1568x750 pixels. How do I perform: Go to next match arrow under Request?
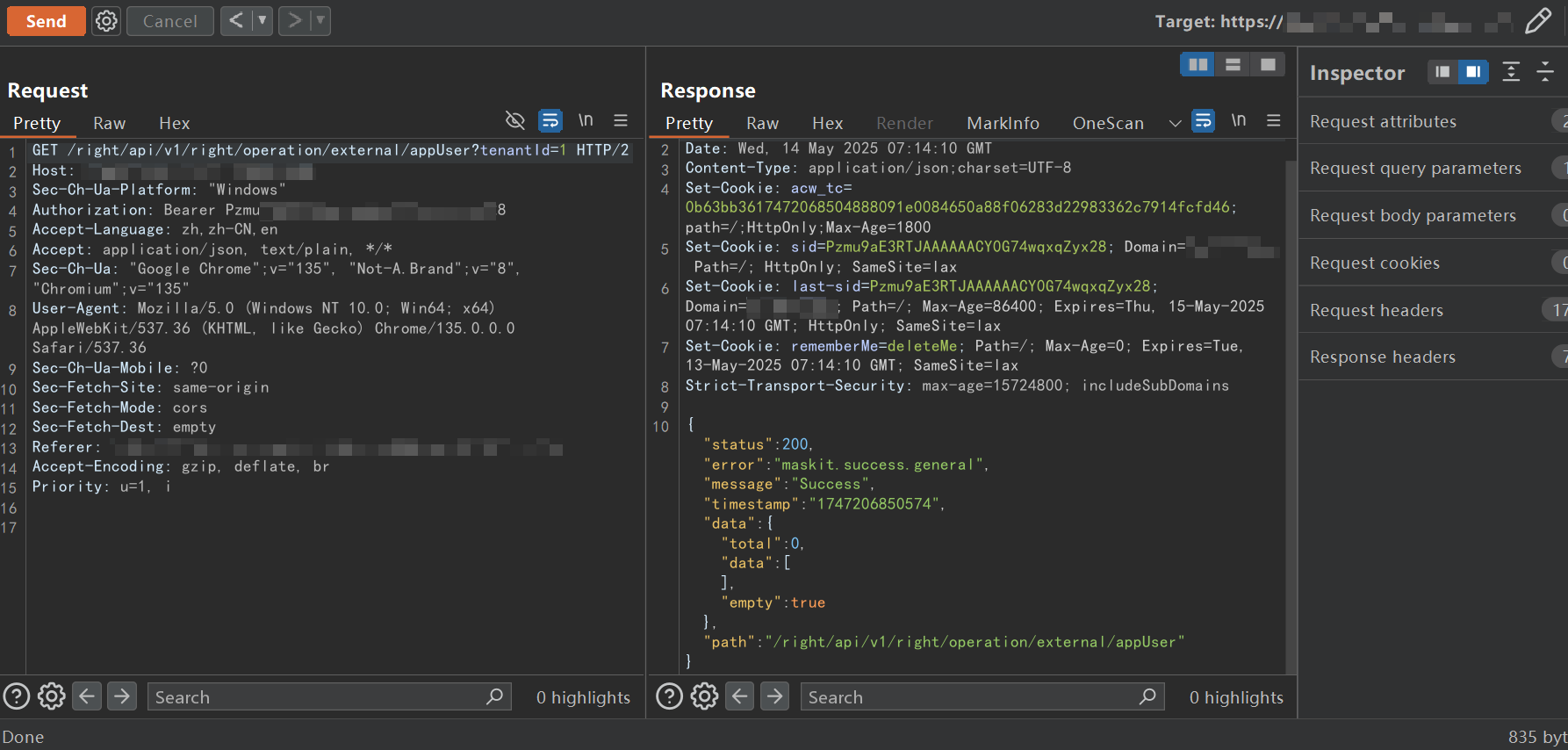(122, 696)
